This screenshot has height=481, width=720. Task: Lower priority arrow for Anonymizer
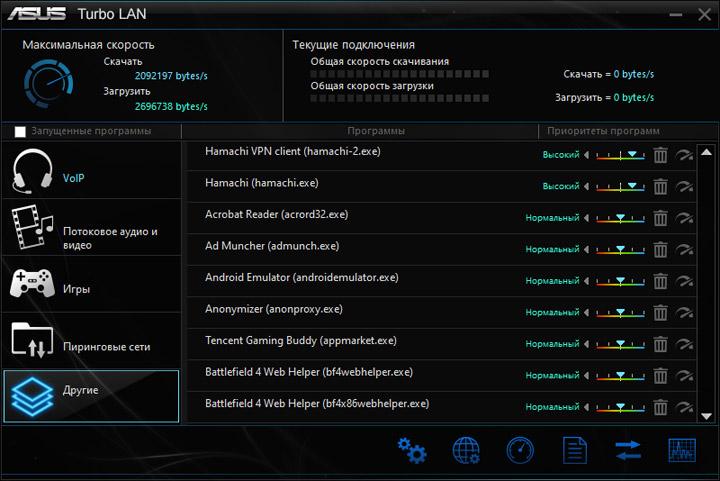tap(586, 313)
